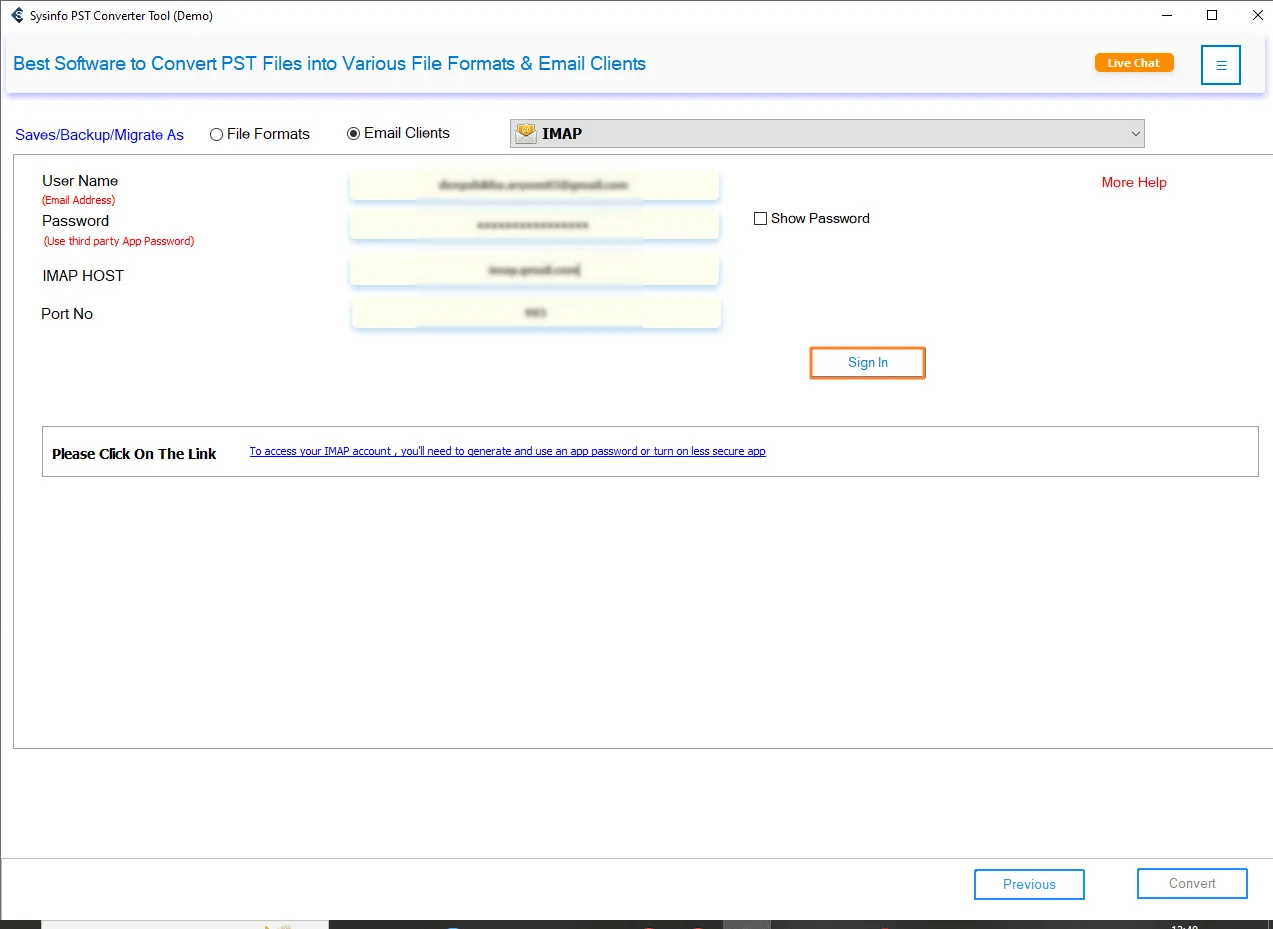Open the Live Chat window
This screenshot has width=1273, height=929.
[x=1134, y=63]
